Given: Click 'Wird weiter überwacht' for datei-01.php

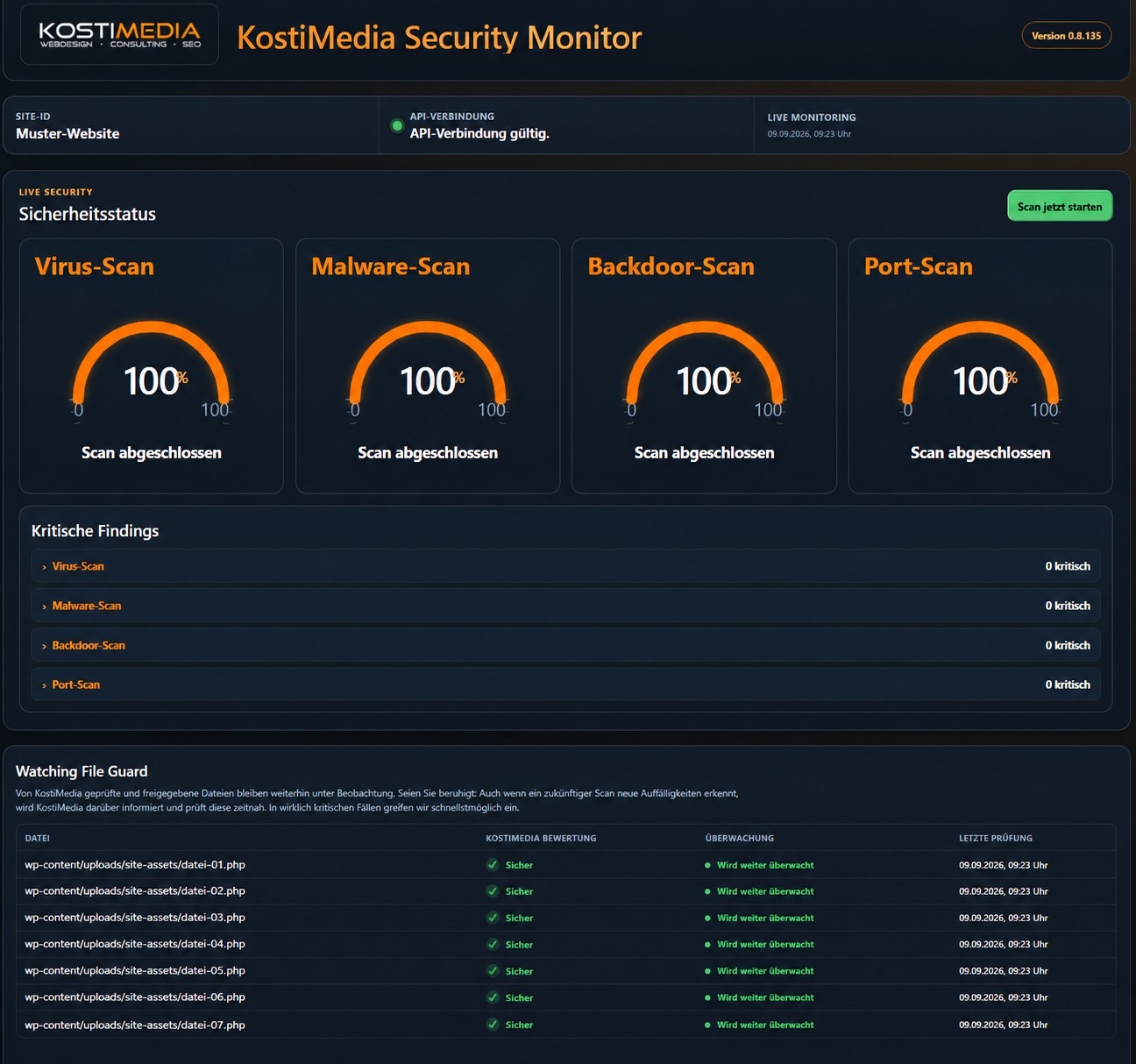Looking at the screenshot, I should point(765,865).
